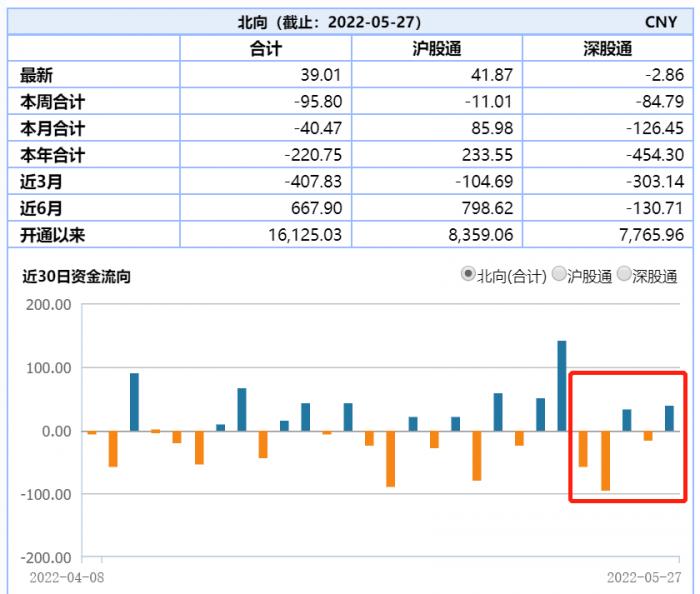Screen dimensions: 700x594
Task: Click the 2022-05-27 date axis label
Action: [644, 578]
